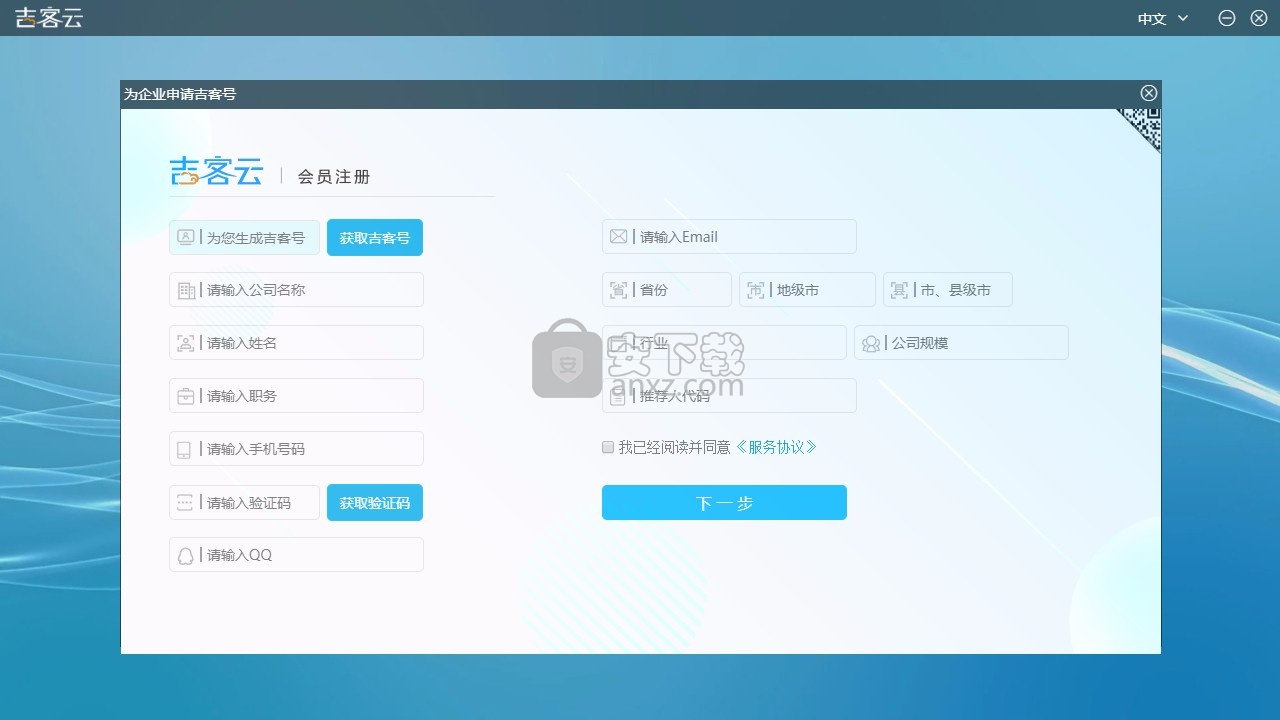The image size is (1280, 720).
Task: Click the 吉客云 logo in title bar
Action: tap(49, 18)
